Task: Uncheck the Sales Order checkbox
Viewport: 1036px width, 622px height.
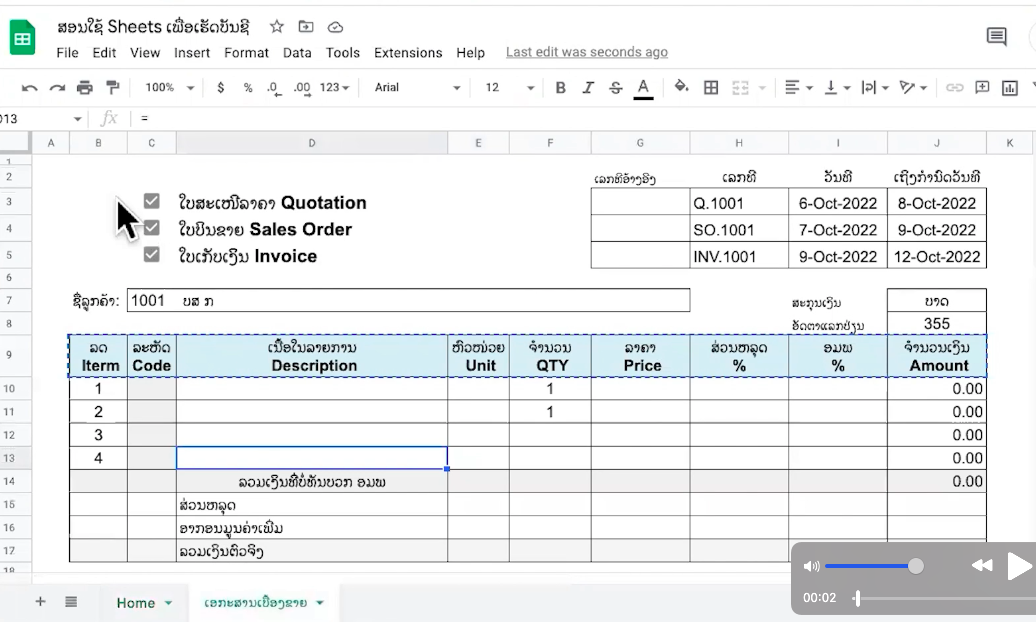Action: [x=151, y=228]
